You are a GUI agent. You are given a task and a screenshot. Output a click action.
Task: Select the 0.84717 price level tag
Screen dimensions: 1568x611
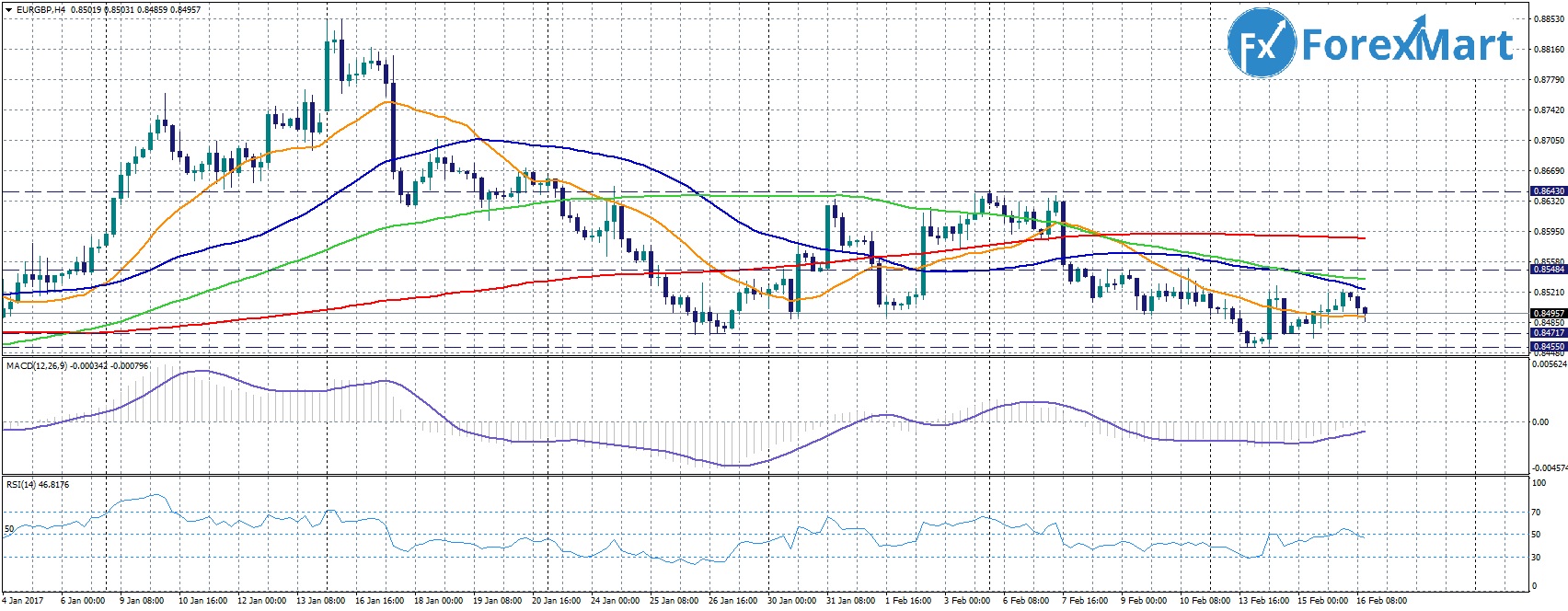[1548, 333]
